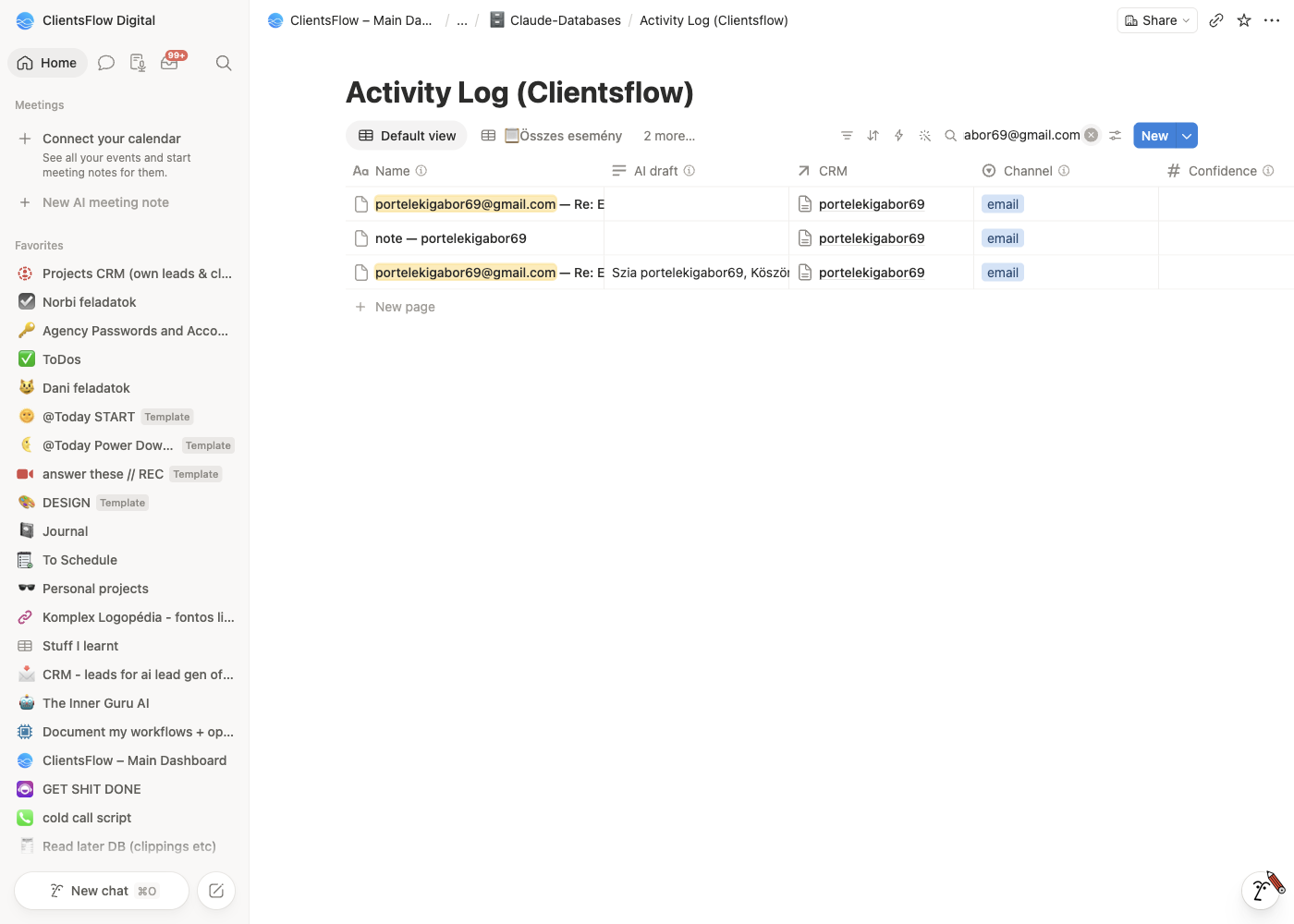Open CRM link in note row
The height and width of the screenshot is (924, 1294).
coord(872,238)
